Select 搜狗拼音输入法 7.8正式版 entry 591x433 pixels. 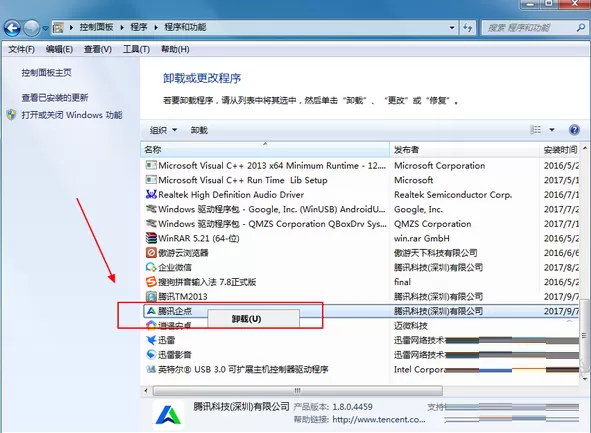tap(207, 282)
